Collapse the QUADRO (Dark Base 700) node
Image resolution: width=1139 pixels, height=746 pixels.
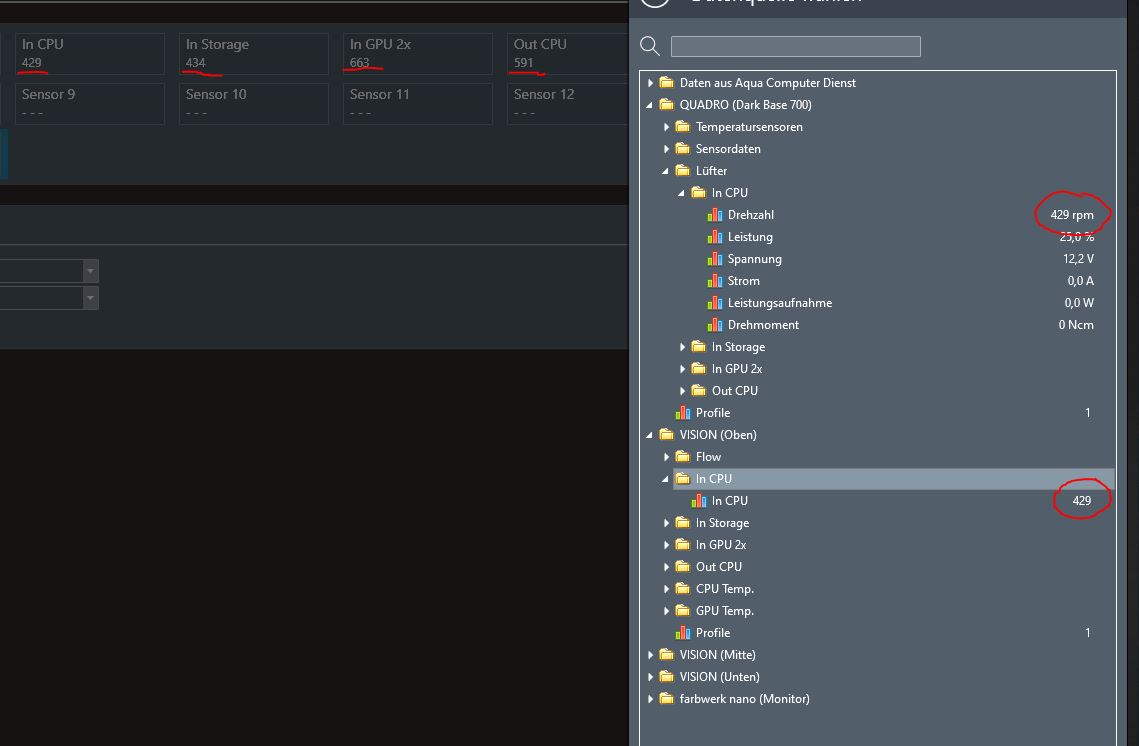pos(649,105)
